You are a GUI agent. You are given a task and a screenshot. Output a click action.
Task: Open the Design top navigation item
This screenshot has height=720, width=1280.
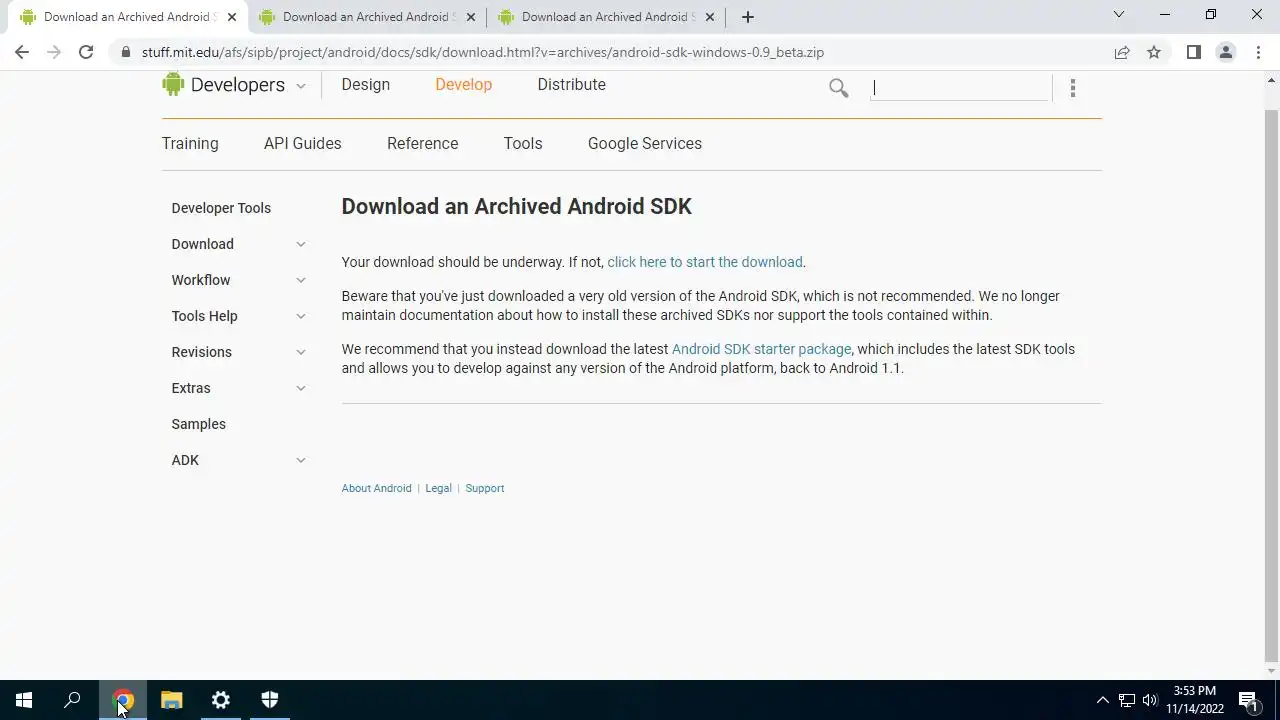coord(365,84)
